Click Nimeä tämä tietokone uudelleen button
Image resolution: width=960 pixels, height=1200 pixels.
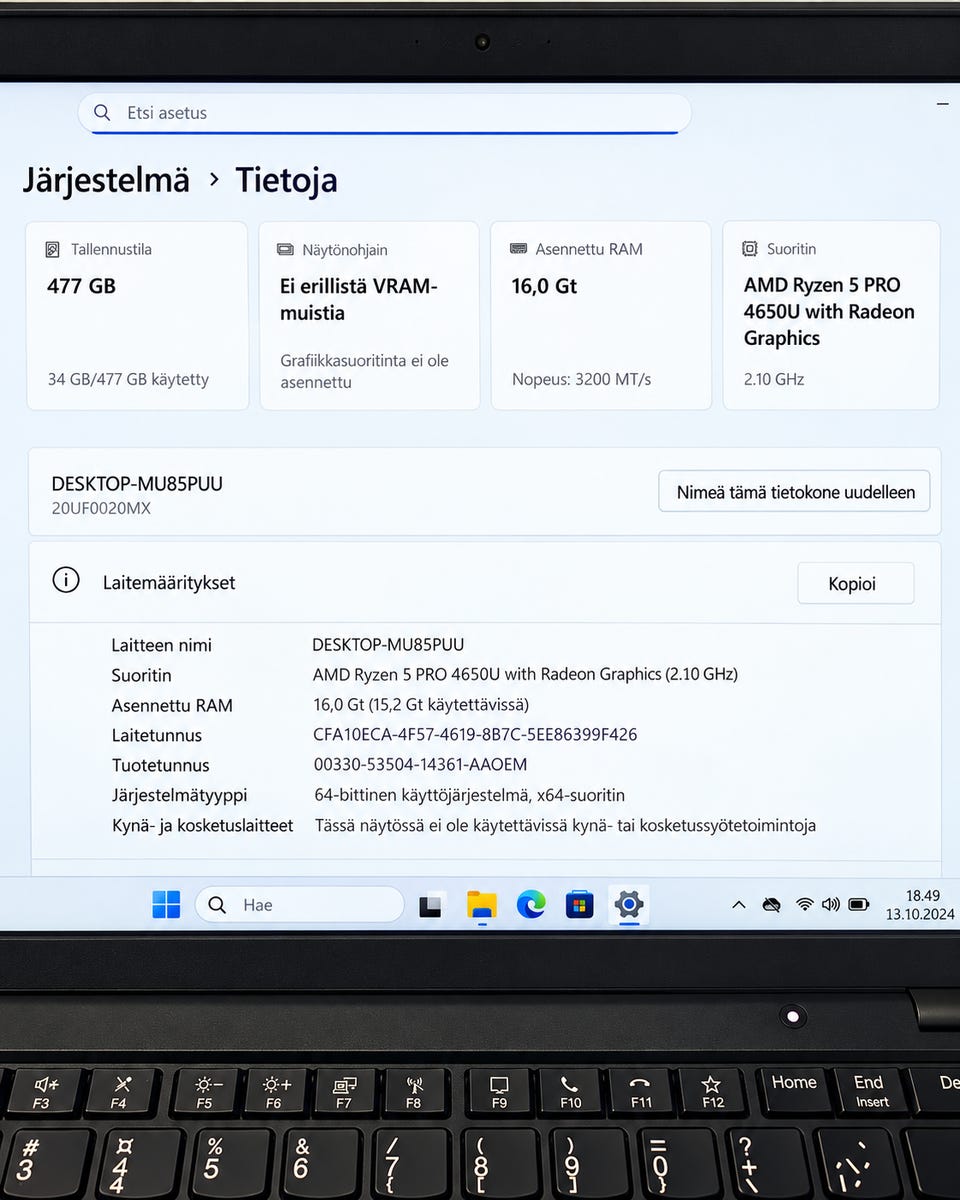coord(795,492)
